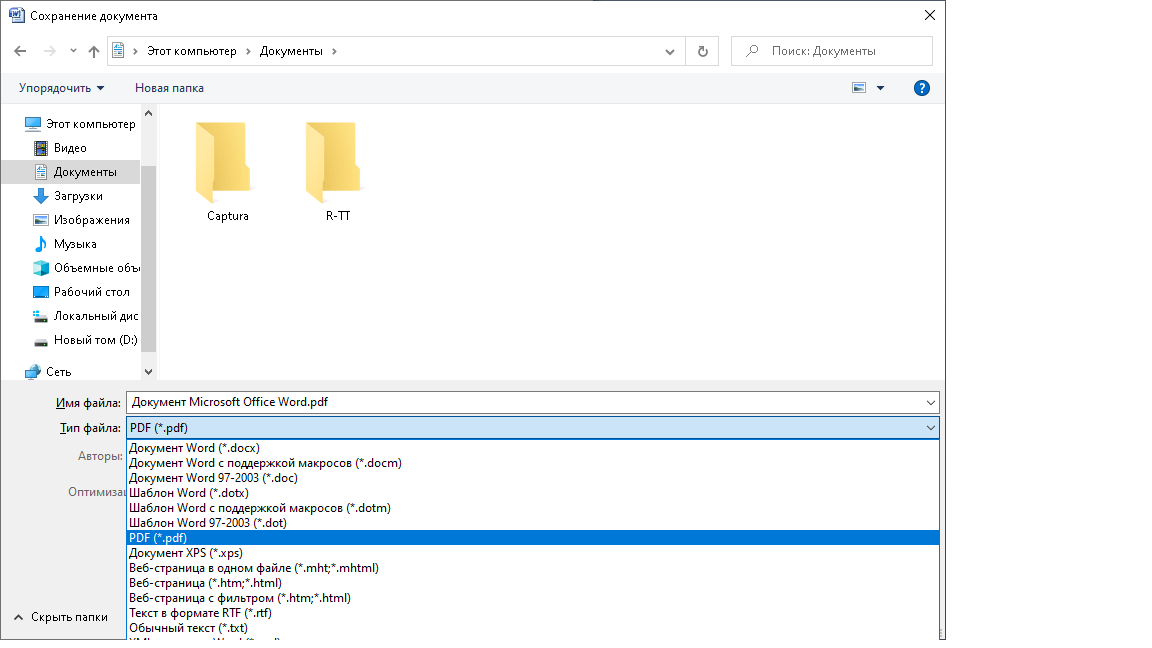Open Рабочий стол in the navigation pane

82,292
